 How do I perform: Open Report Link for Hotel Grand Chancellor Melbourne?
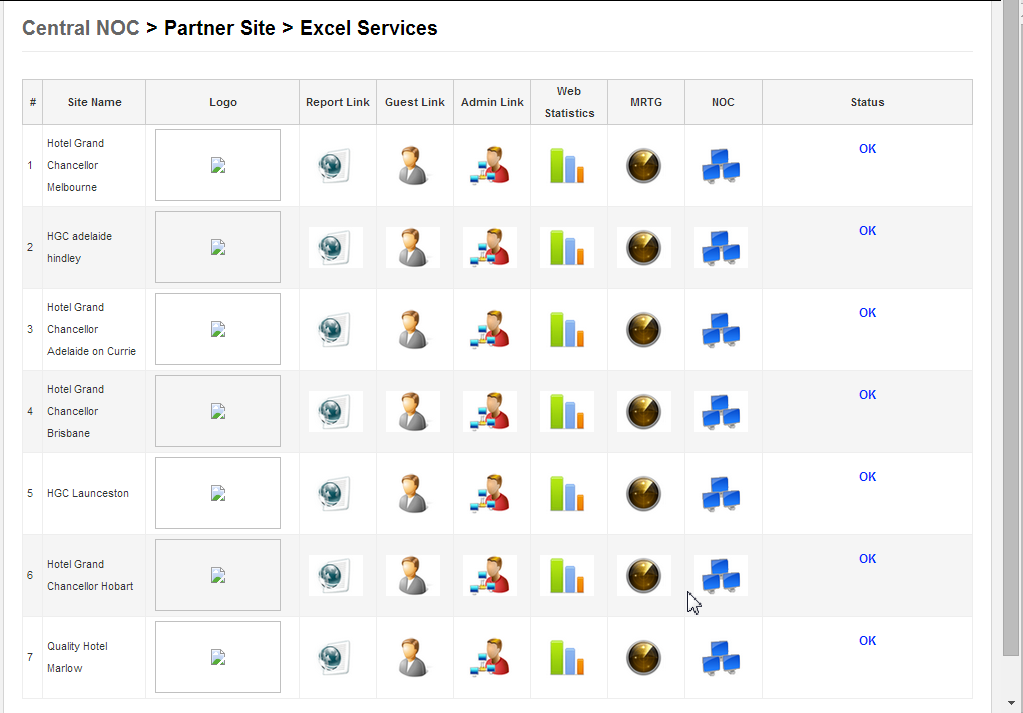(335, 166)
